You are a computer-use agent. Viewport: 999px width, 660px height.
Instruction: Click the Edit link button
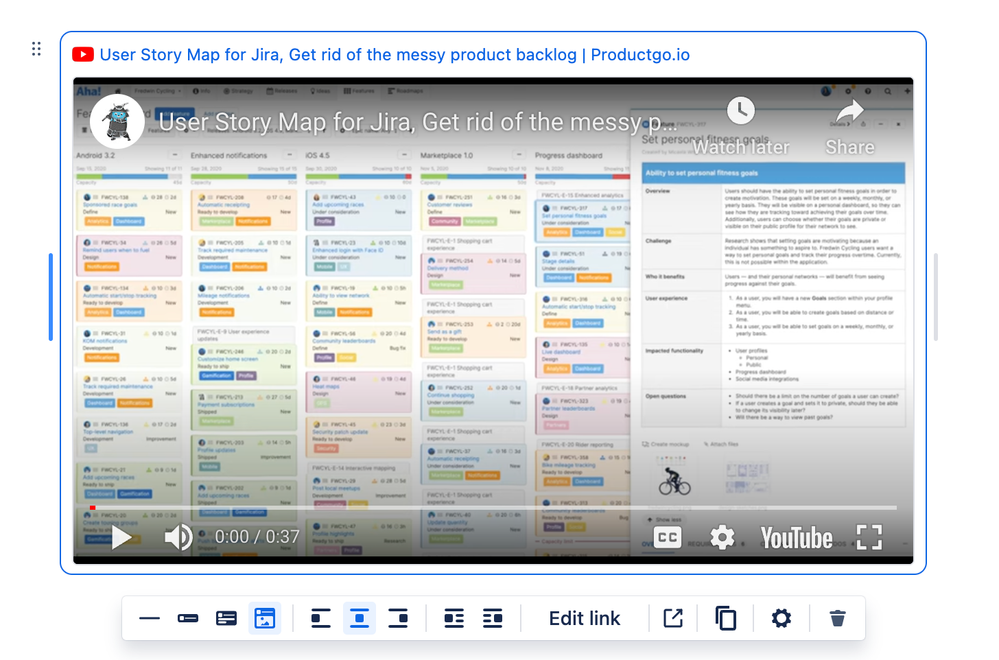(x=584, y=619)
